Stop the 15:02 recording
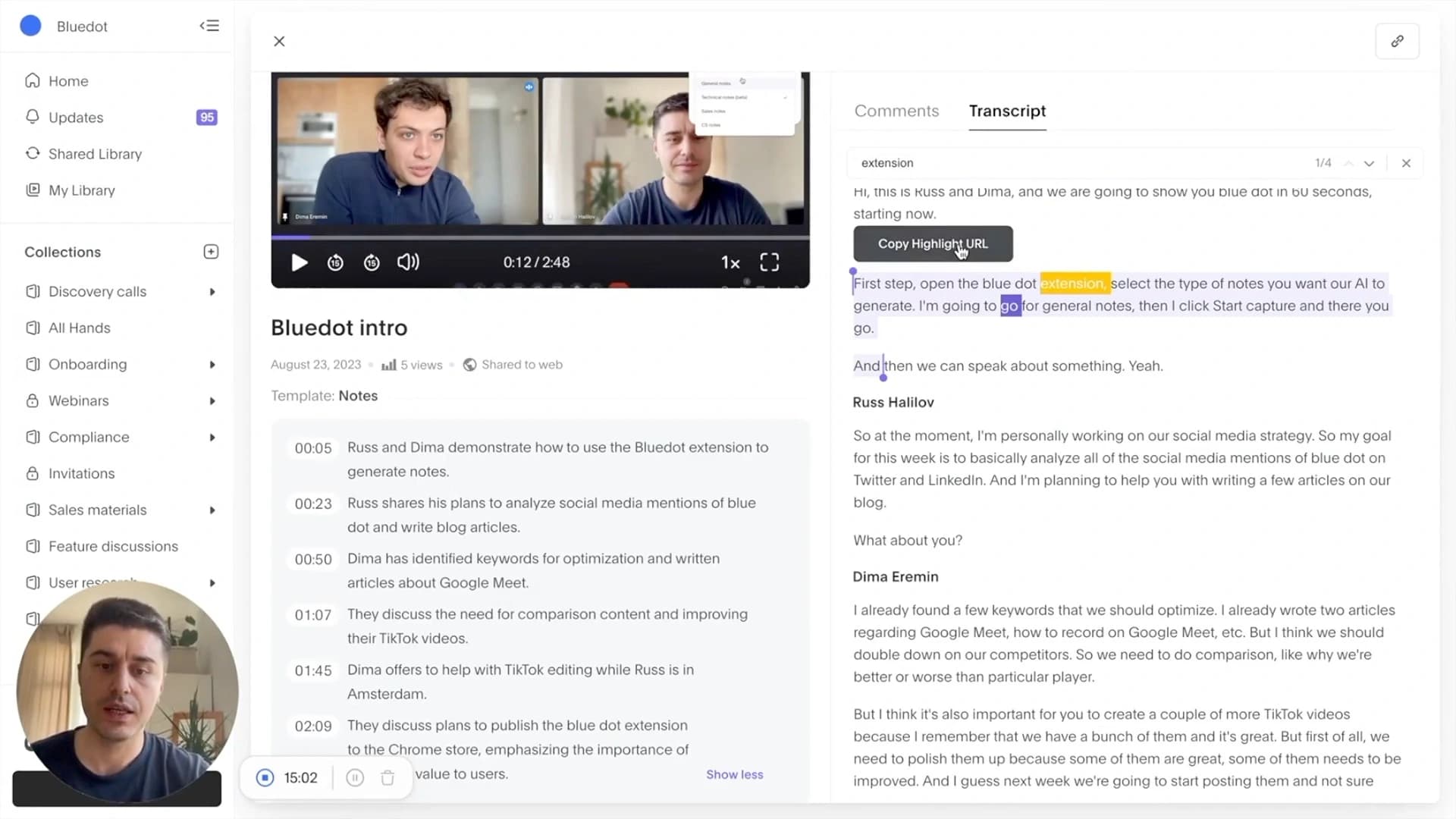1456x819 pixels. (265, 777)
